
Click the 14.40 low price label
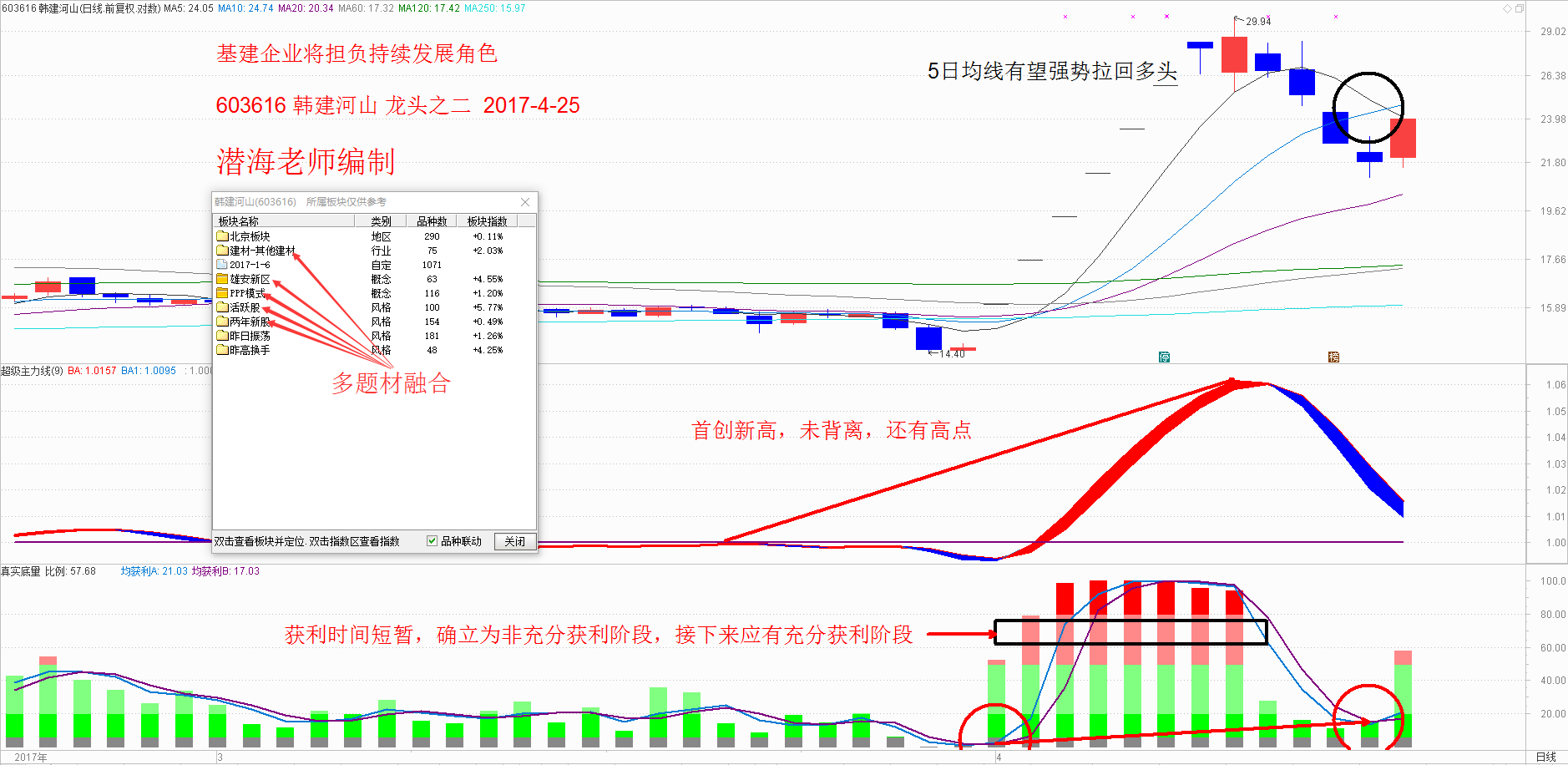click(952, 354)
